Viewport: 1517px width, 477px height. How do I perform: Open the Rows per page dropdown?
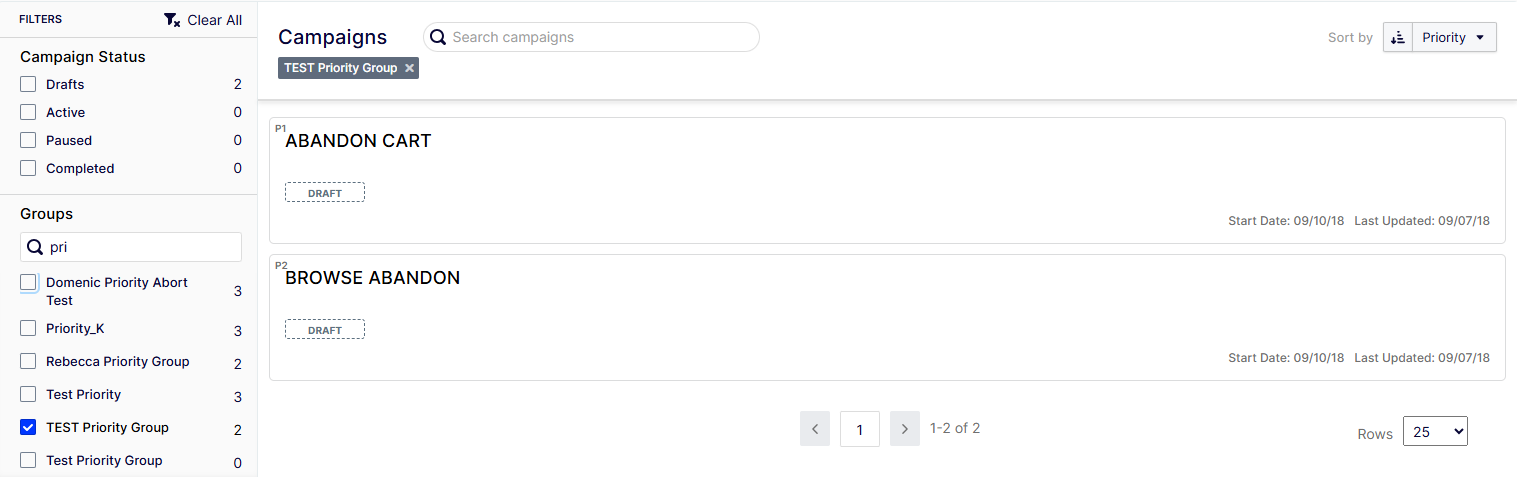(x=1435, y=432)
